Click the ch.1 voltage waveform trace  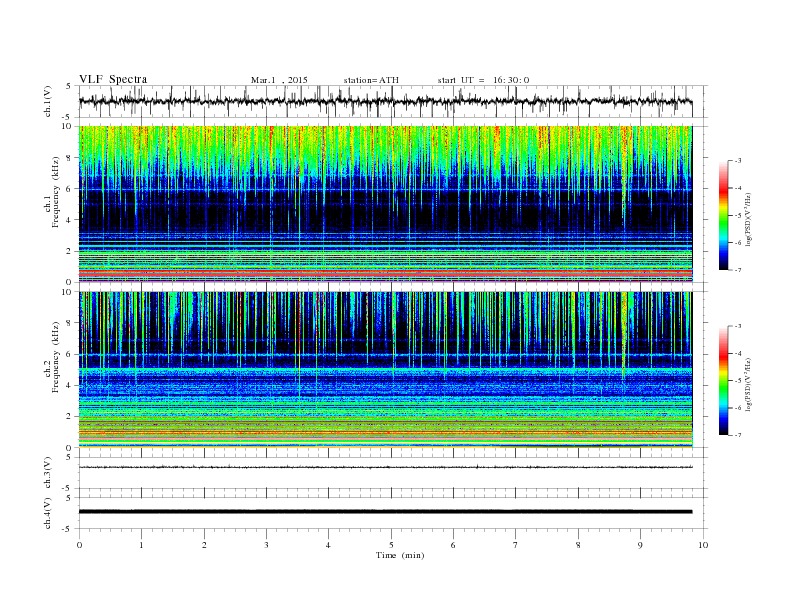(x=385, y=101)
